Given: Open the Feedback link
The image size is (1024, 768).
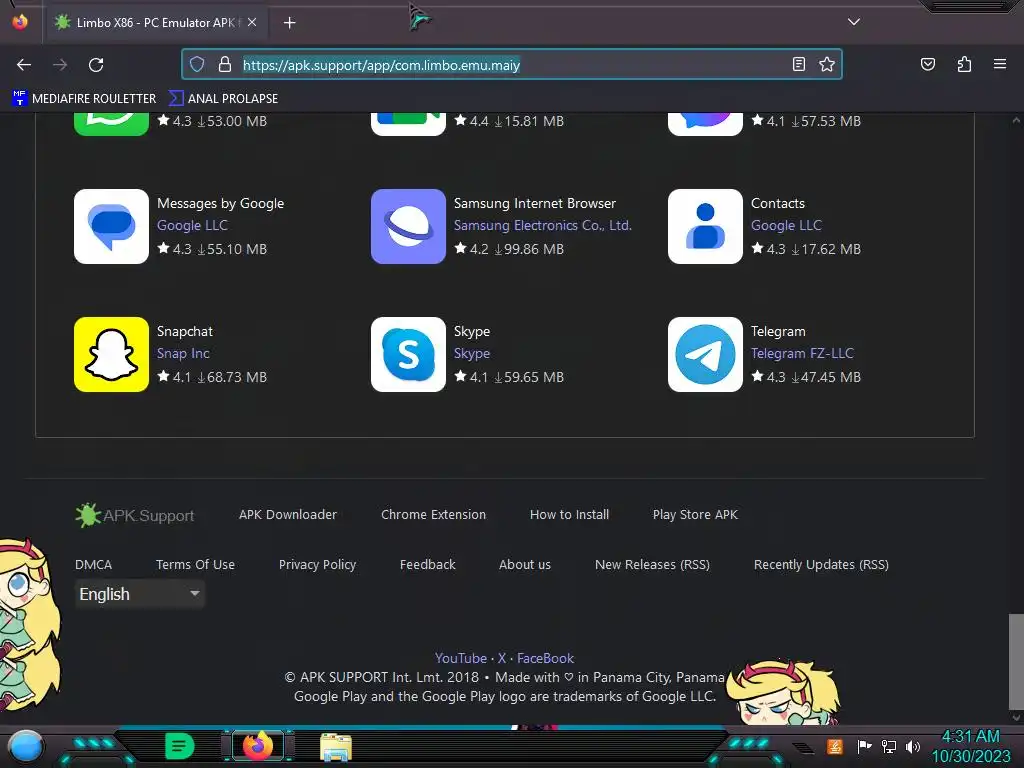Looking at the screenshot, I should [428, 564].
